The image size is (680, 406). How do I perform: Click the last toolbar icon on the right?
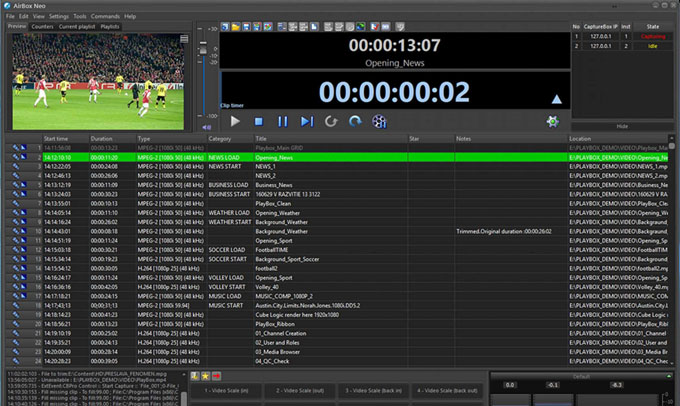400,27
